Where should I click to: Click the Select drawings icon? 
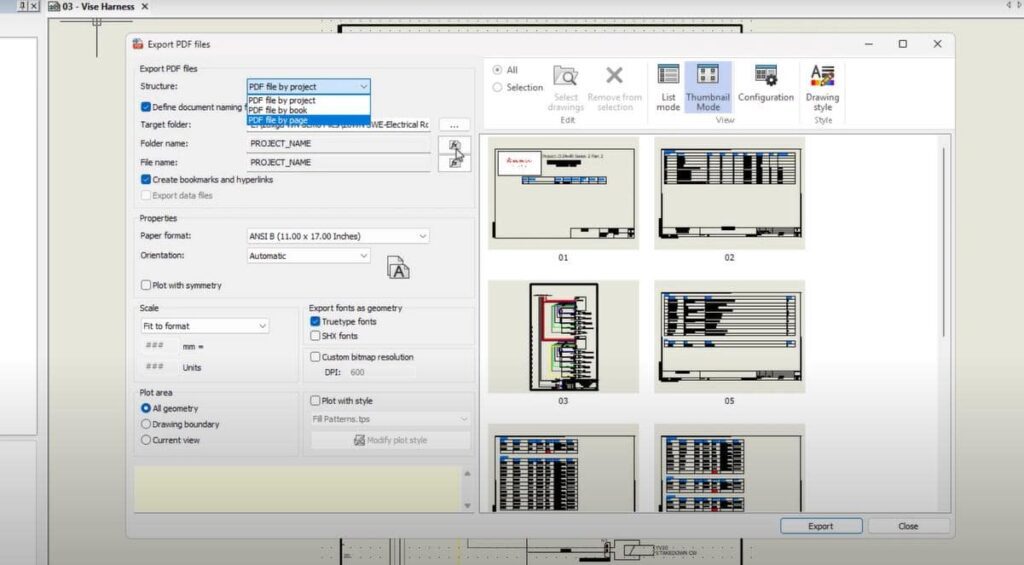[565, 86]
